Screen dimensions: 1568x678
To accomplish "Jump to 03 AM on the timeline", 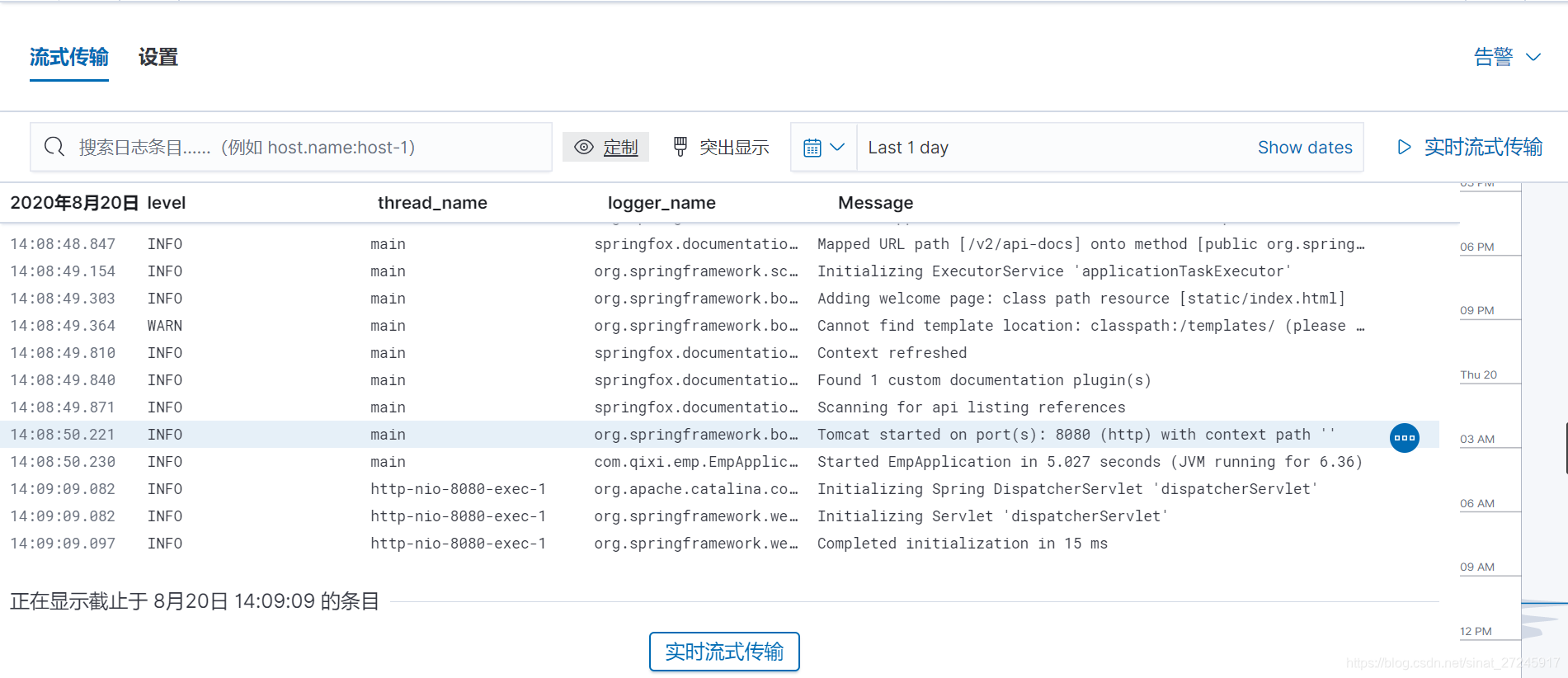I will (x=1477, y=439).
